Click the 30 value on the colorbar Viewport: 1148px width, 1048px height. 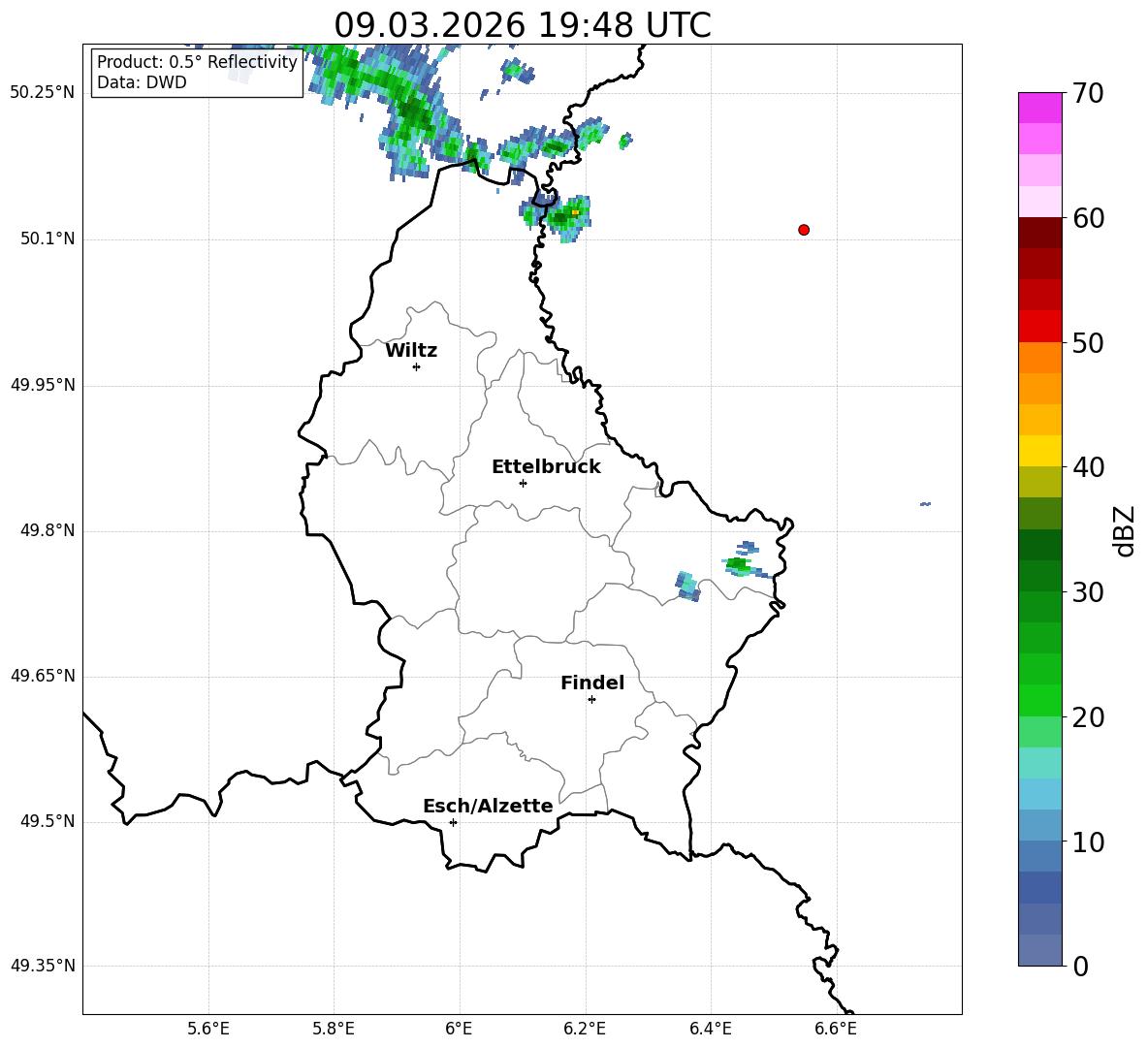tap(1088, 592)
